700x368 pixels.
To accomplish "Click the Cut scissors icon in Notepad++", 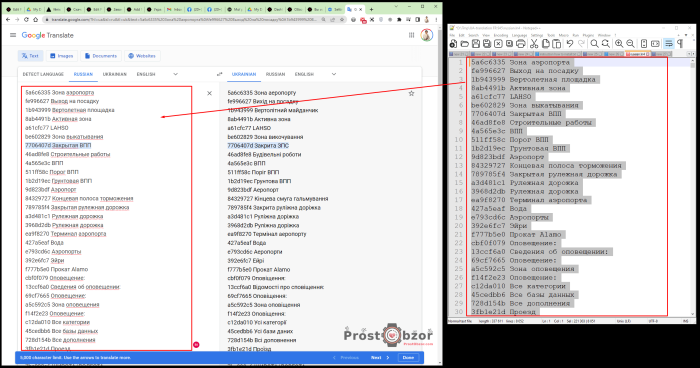I will 533,43.
